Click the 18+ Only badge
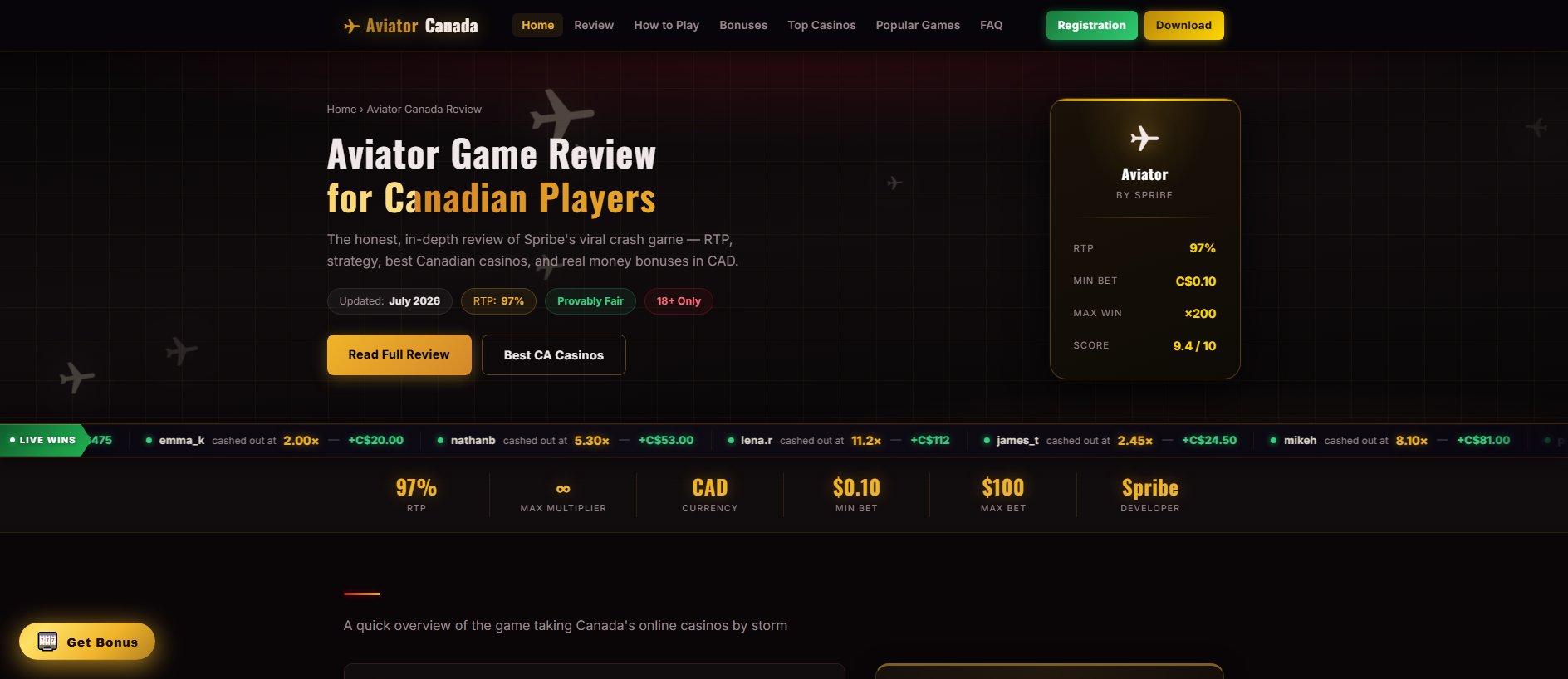 point(679,301)
